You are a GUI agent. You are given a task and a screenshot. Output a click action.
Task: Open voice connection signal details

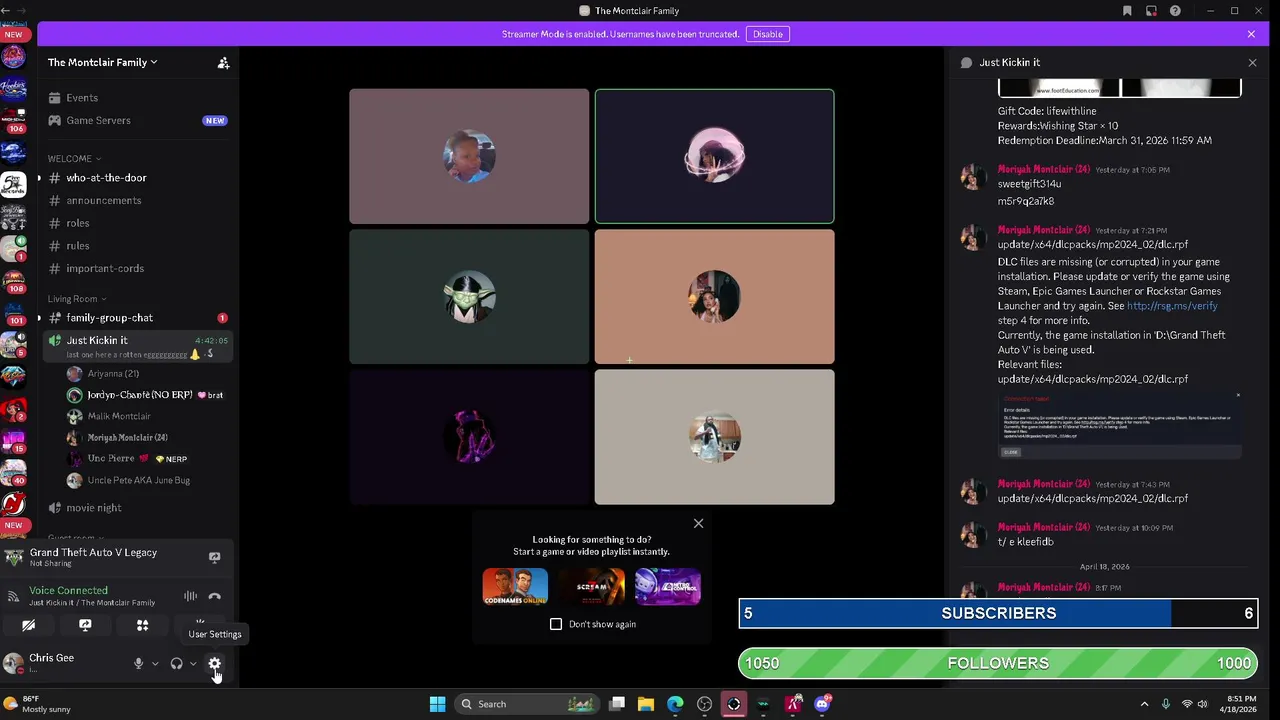coord(13,596)
